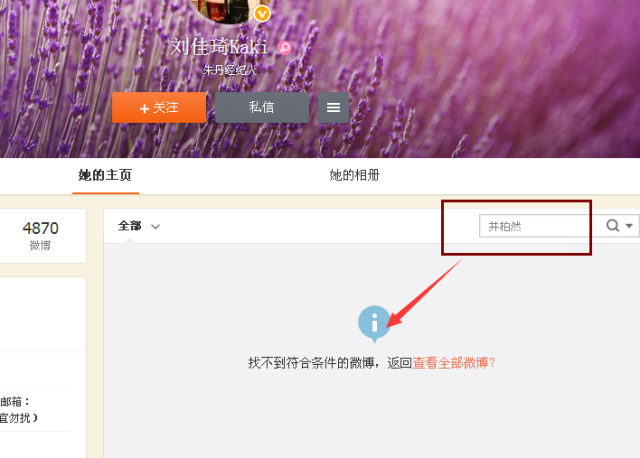Switch to 她的相册 tab
The height and width of the screenshot is (458, 640).
click(354, 176)
